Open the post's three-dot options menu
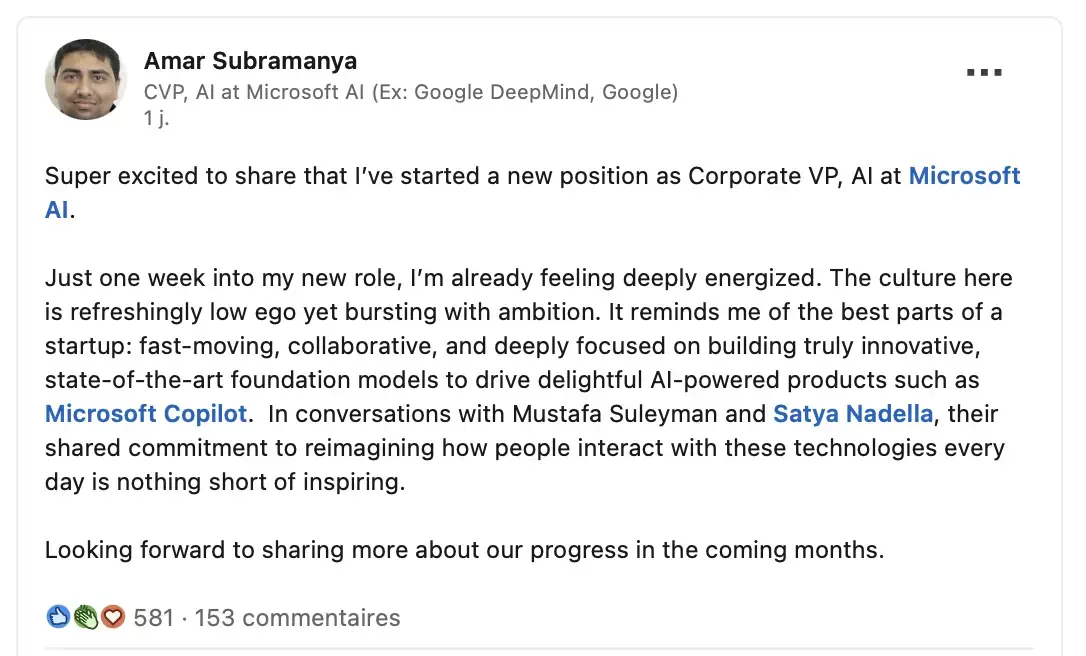The width and height of the screenshot is (1086, 656). point(984,73)
